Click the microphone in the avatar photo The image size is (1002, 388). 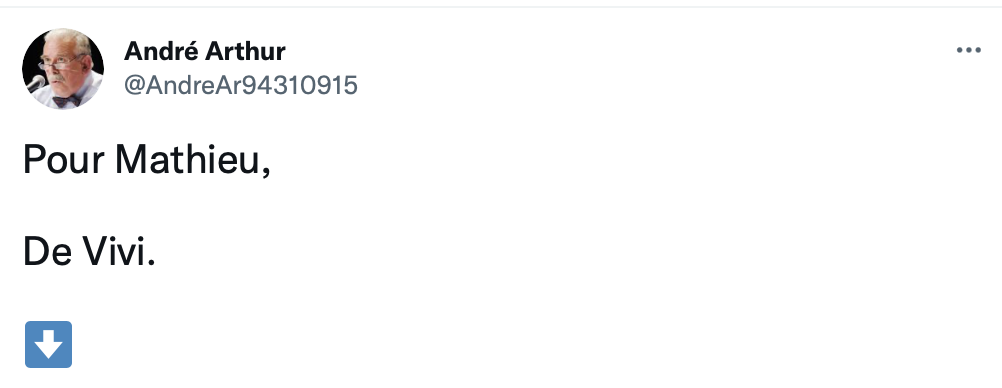(35, 83)
